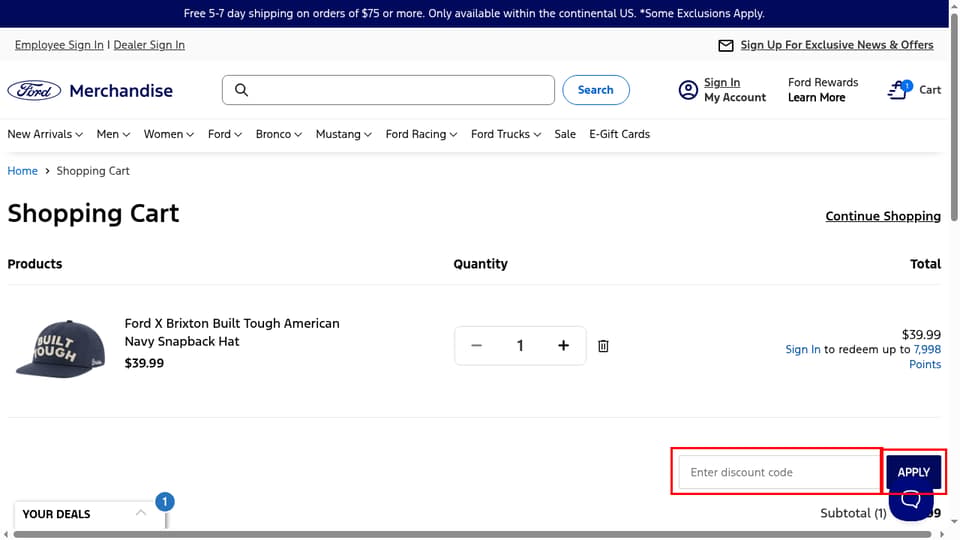Click Sign Up For Exclusive News & Offers
This screenshot has width=960, height=540.
click(x=837, y=45)
